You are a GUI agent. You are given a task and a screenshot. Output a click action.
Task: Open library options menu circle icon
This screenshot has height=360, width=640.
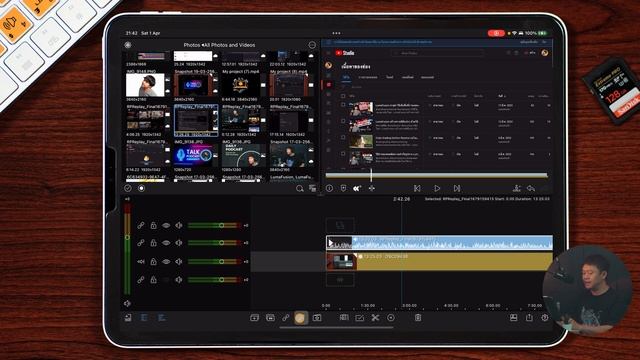tap(312, 45)
